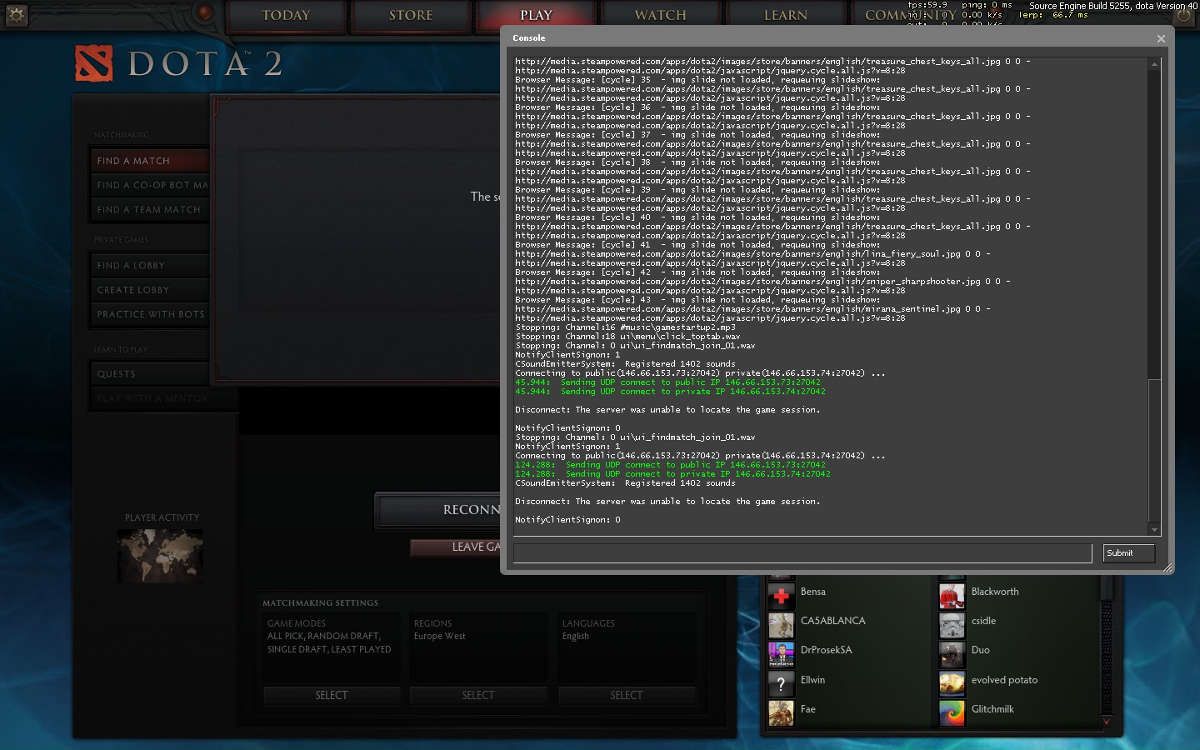Image resolution: width=1200 pixels, height=750 pixels.
Task: Open Ellwin's question mark avatar
Action: point(781,682)
